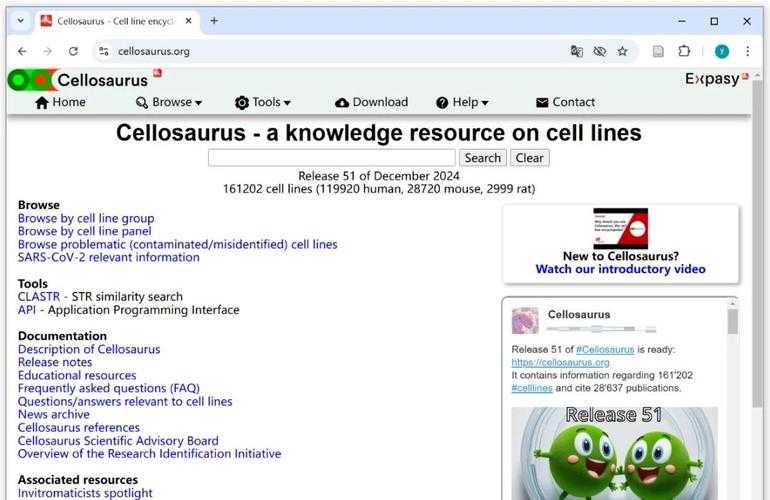
Task: Open the Contact page
Action: (565, 102)
